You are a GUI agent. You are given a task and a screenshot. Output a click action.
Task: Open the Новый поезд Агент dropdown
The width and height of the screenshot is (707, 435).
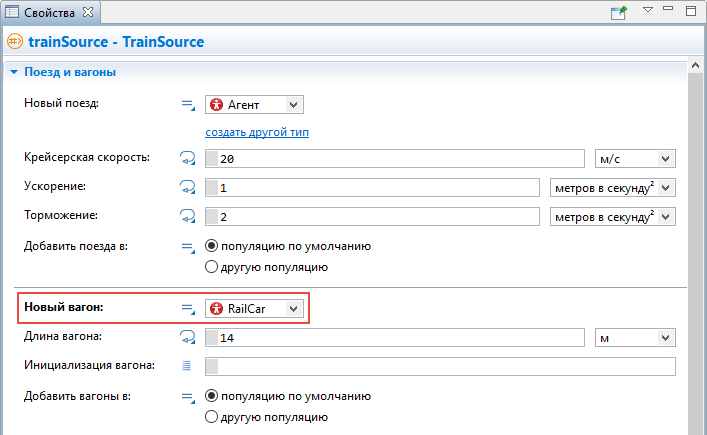[254, 105]
